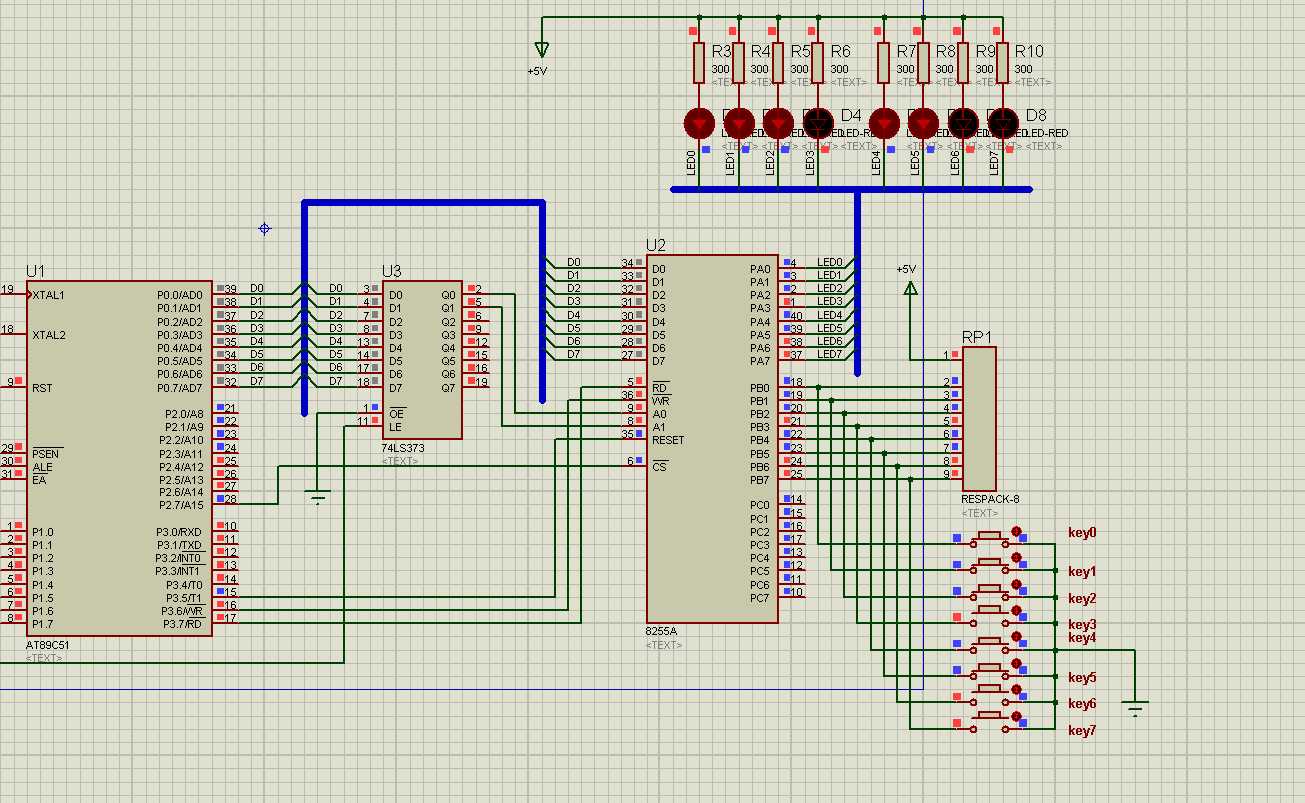Click the P3.5/T1 pin name on U1
The width and height of the screenshot is (1305, 803).
coord(182,598)
